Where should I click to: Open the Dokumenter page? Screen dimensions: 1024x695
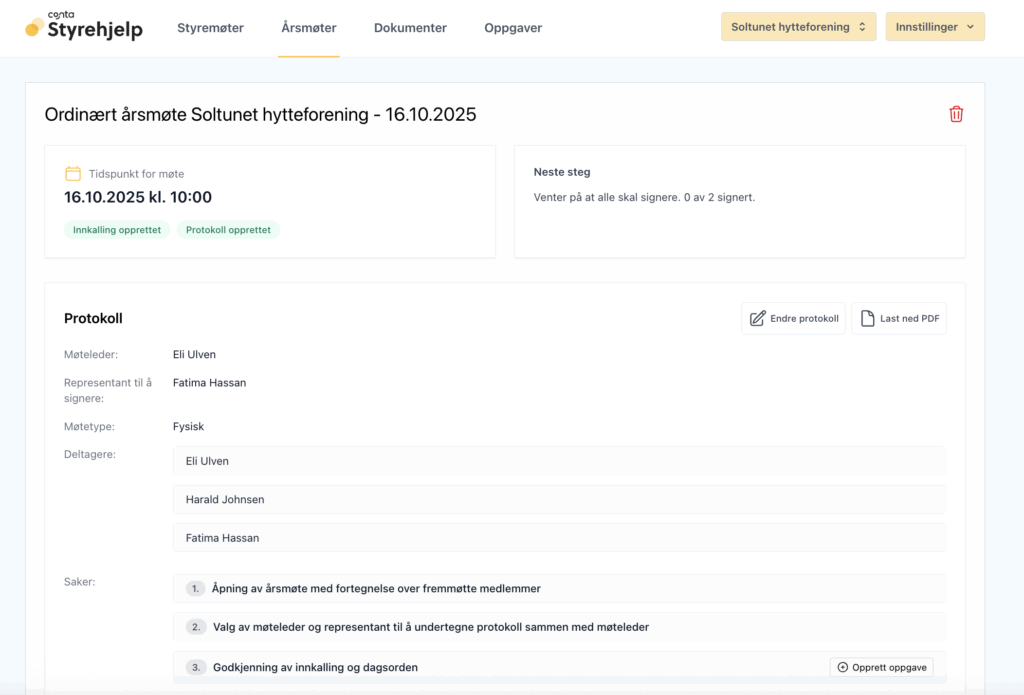410,28
